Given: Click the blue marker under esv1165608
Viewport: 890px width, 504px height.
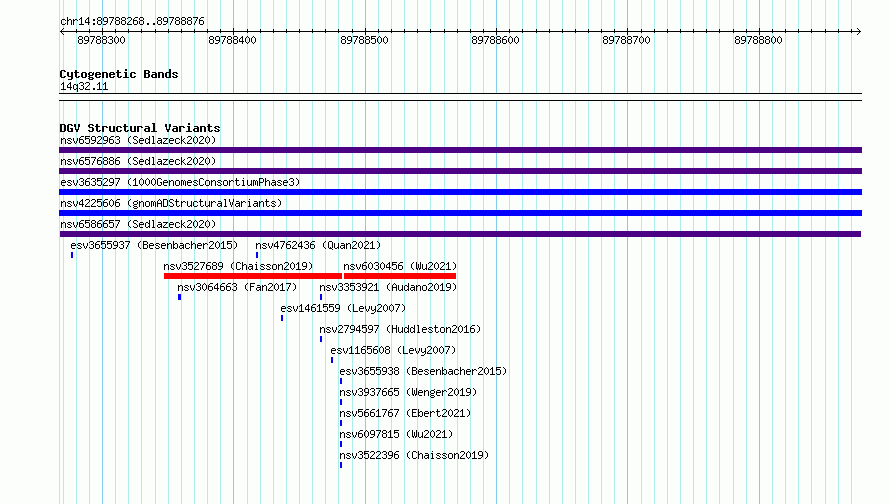Looking at the screenshot, I should 331,360.
